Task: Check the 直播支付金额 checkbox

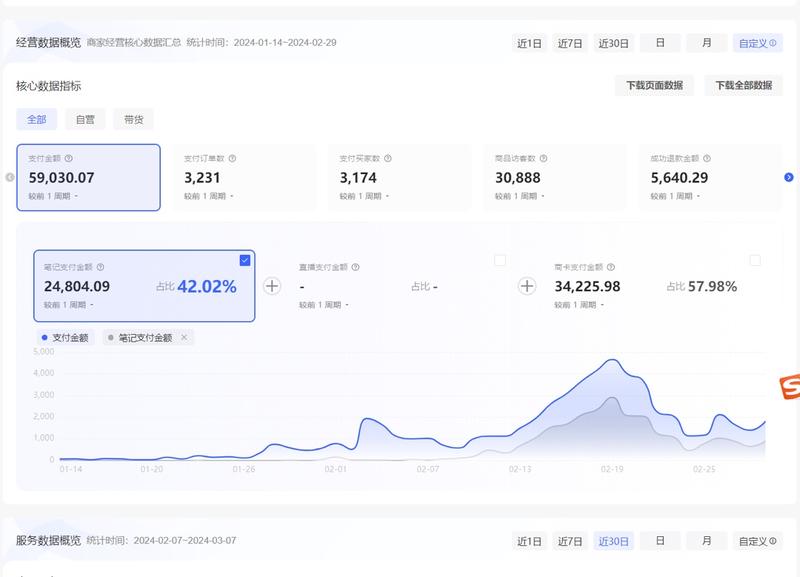Action: point(500,260)
